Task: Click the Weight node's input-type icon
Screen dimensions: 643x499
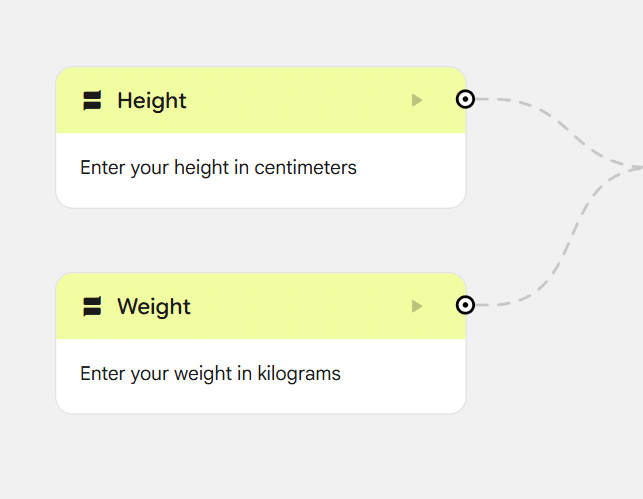Action: [93, 306]
